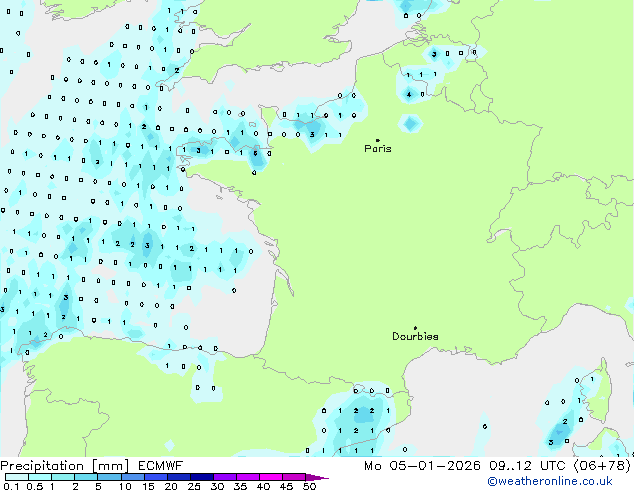634x490 pixels.
Task: Click the '25' legend scale value
Action: tap(194, 486)
